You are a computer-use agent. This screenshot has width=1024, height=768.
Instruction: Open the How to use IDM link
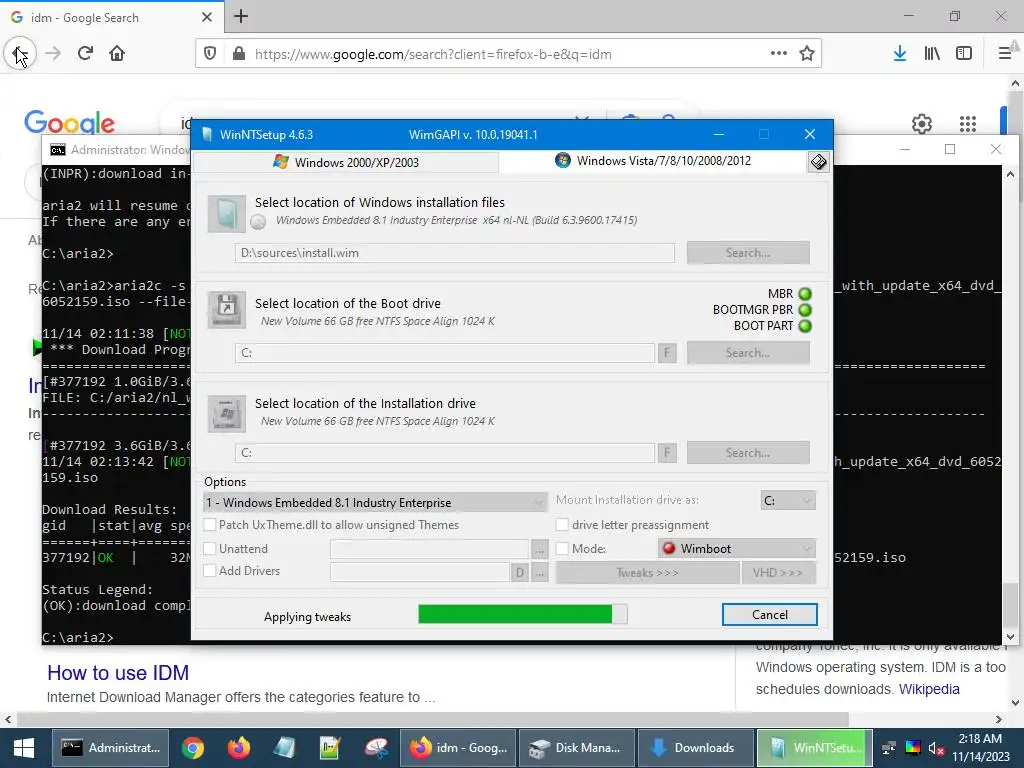pyautogui.click(x=118, y=673)
